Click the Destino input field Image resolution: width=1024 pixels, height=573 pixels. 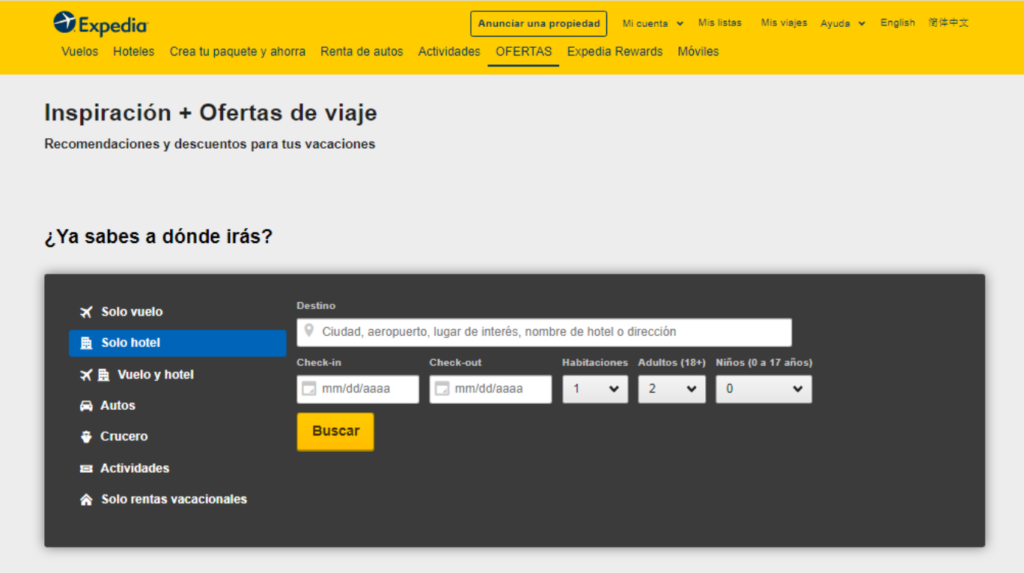point(544,332)
